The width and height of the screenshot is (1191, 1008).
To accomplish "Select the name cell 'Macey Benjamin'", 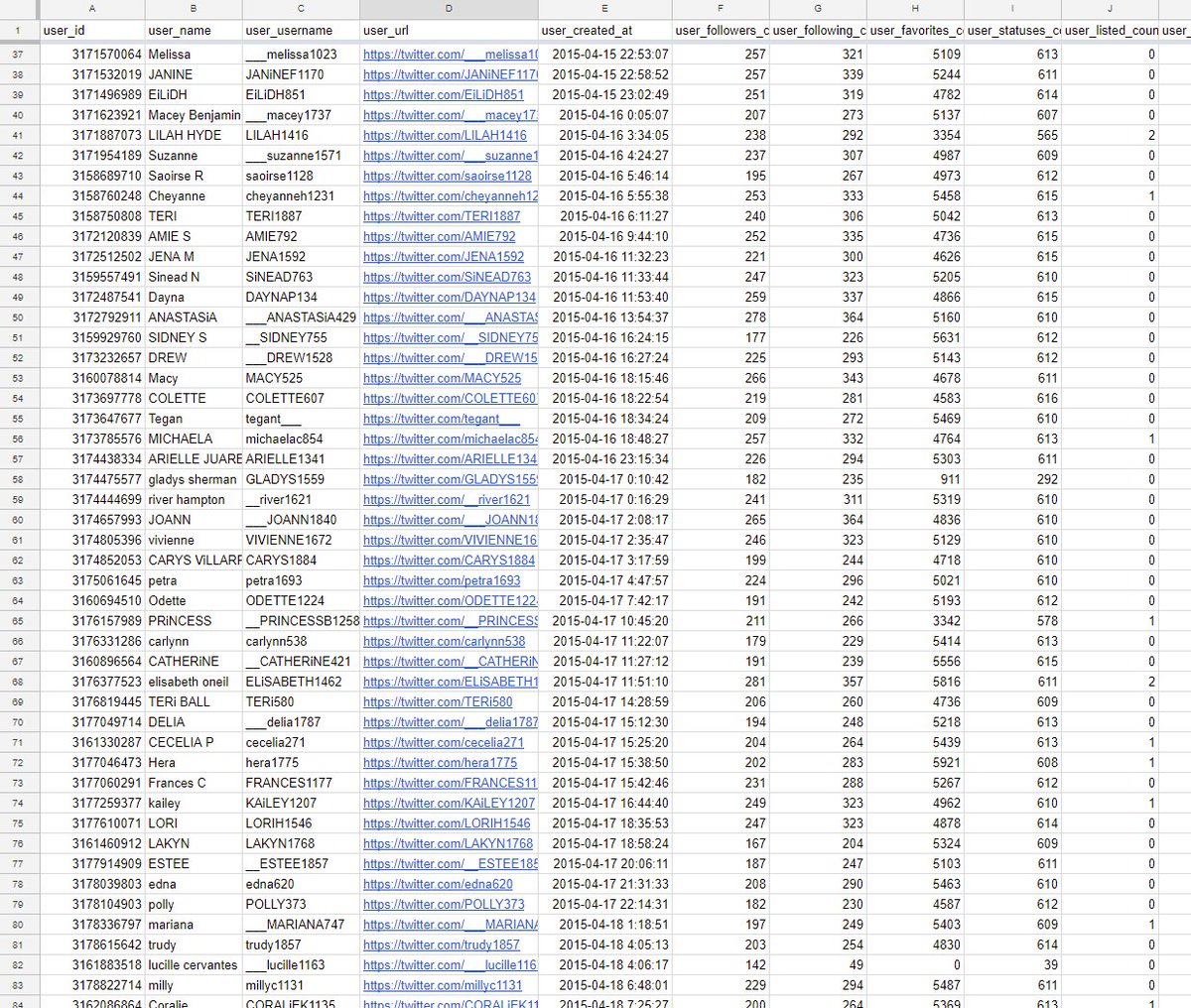I will click(194, 115).
